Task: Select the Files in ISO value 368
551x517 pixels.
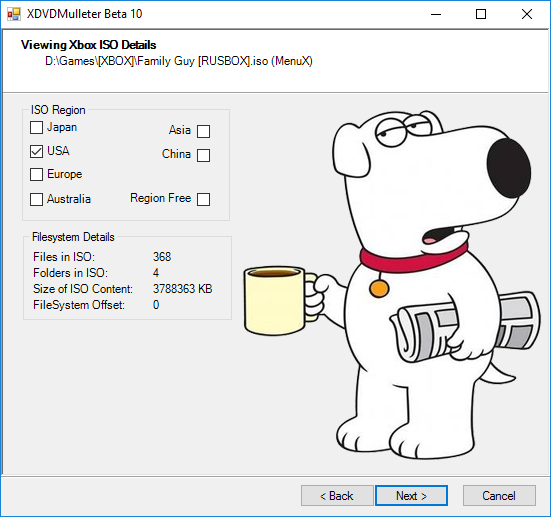Action: (x=162, y=257)
